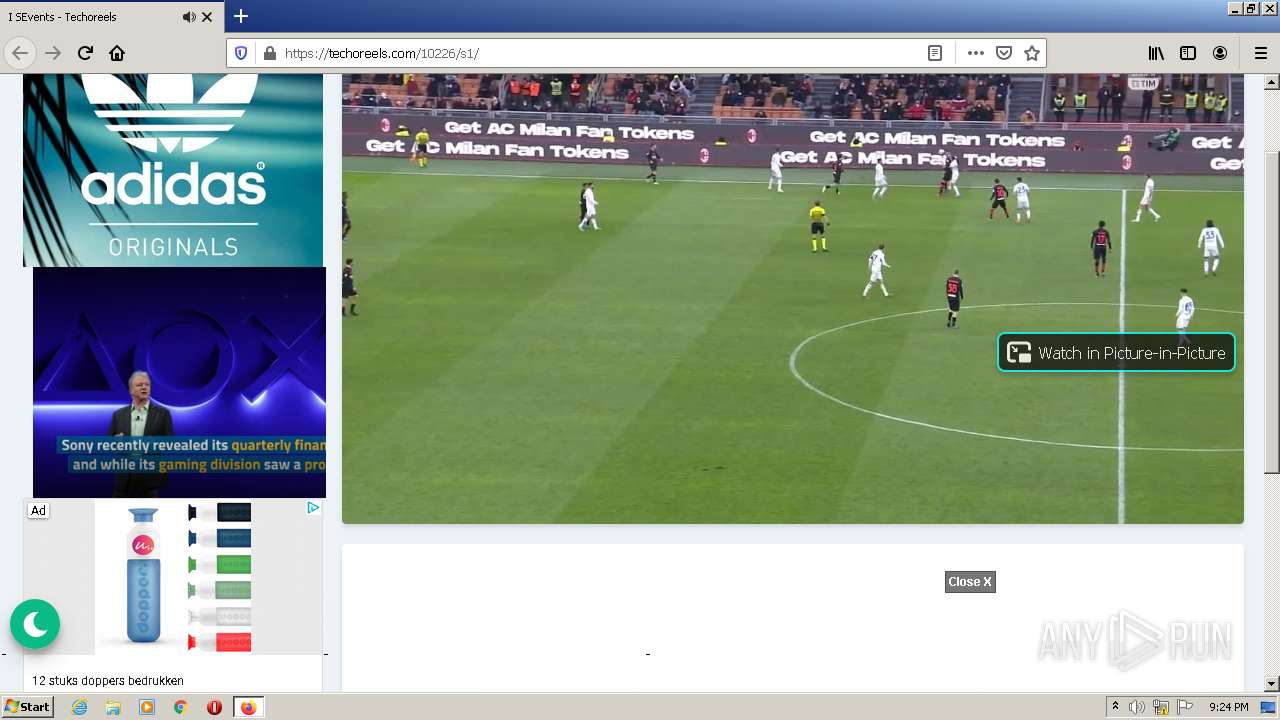
Task: Open '12 stuks doppers bedrukken' link
Action: point(108,681)
